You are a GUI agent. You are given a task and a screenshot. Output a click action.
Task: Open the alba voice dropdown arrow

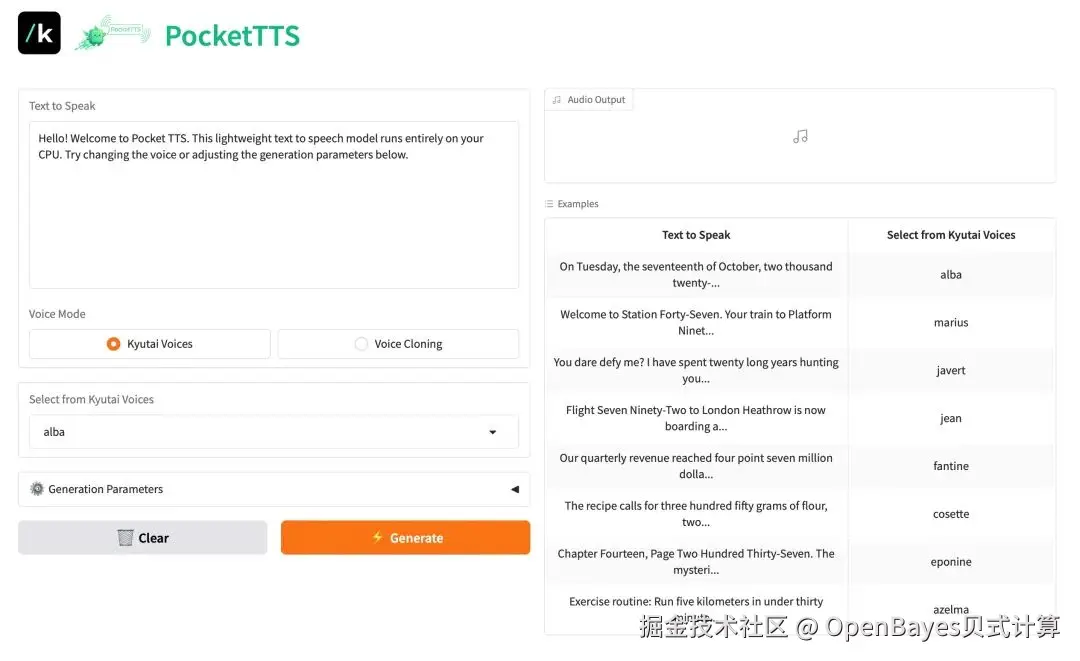492,432
